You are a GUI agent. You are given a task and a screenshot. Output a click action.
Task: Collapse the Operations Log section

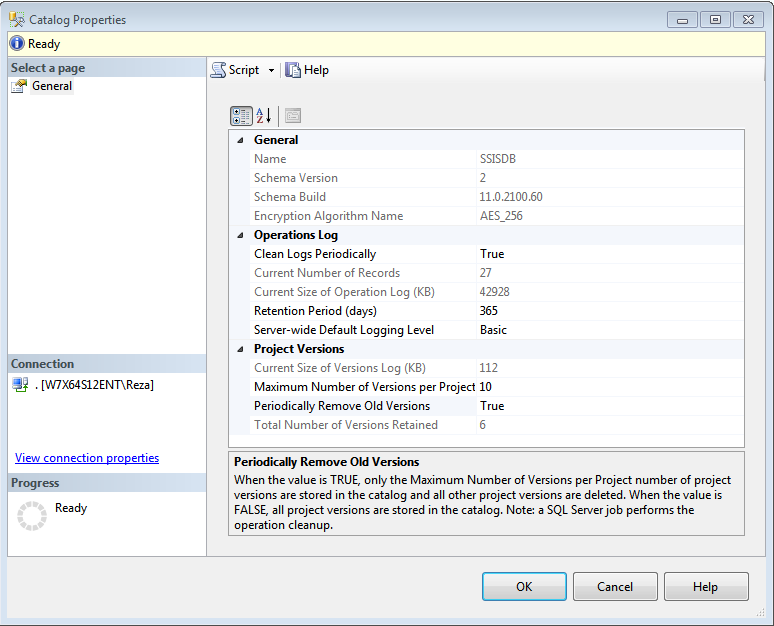click(240, 235)
